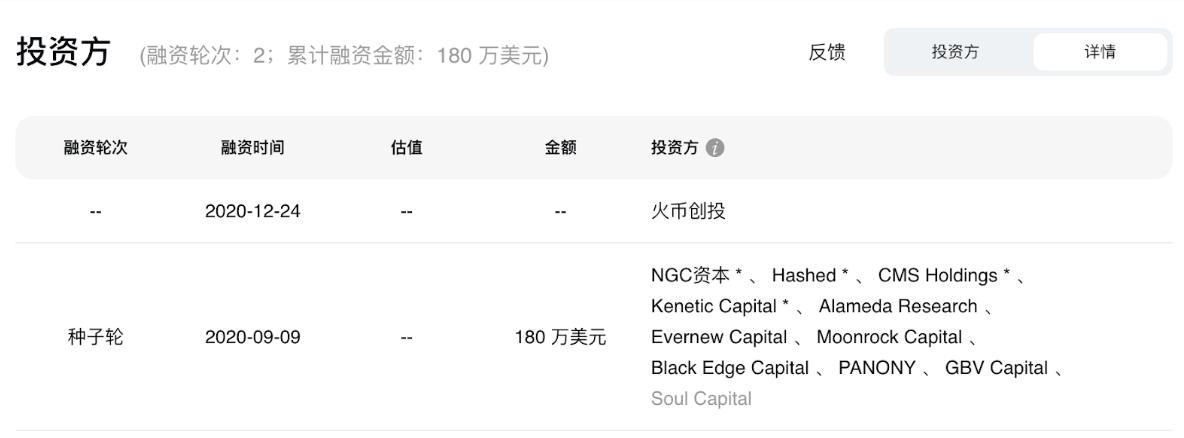Select the 种子轮 funding round cell
This screenshot has width=1184, height=438.
coord(95,337)
